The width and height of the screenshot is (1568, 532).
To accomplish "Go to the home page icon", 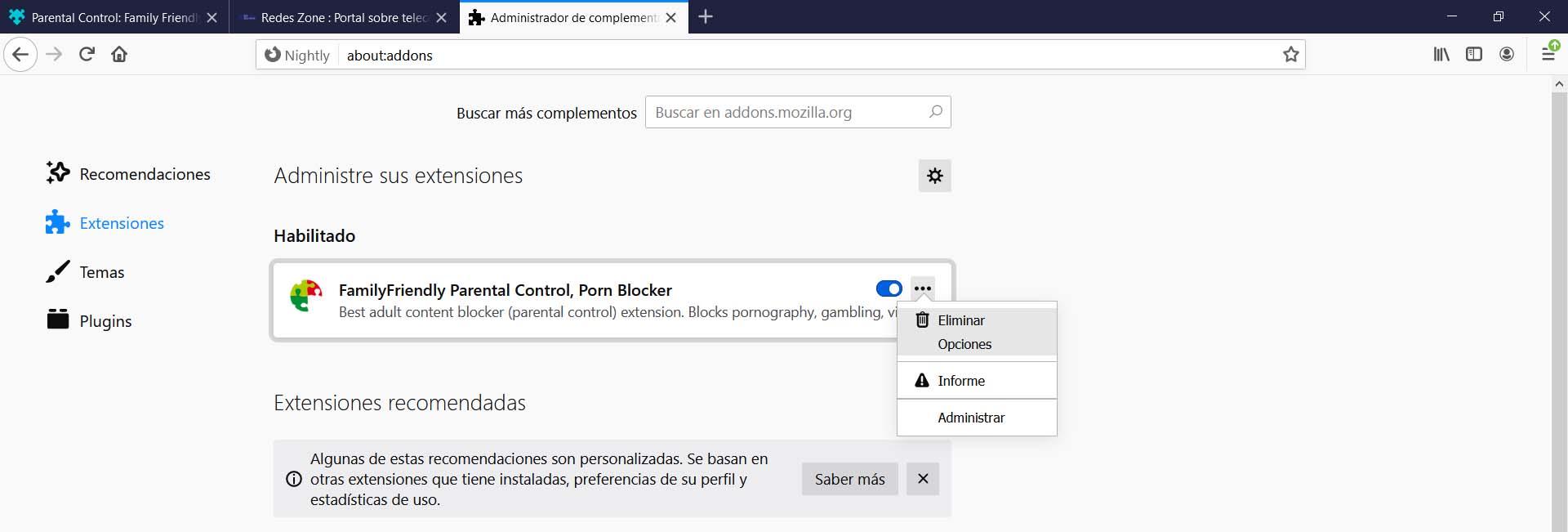I will 119,55.
